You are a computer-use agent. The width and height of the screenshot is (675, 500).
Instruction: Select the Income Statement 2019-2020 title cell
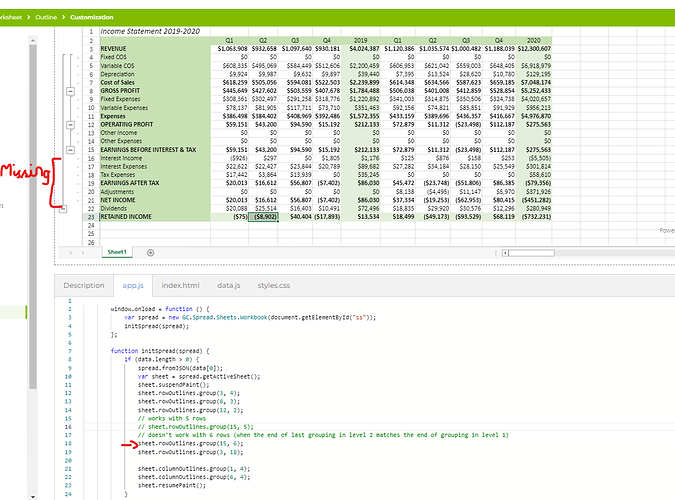point(150,32)
